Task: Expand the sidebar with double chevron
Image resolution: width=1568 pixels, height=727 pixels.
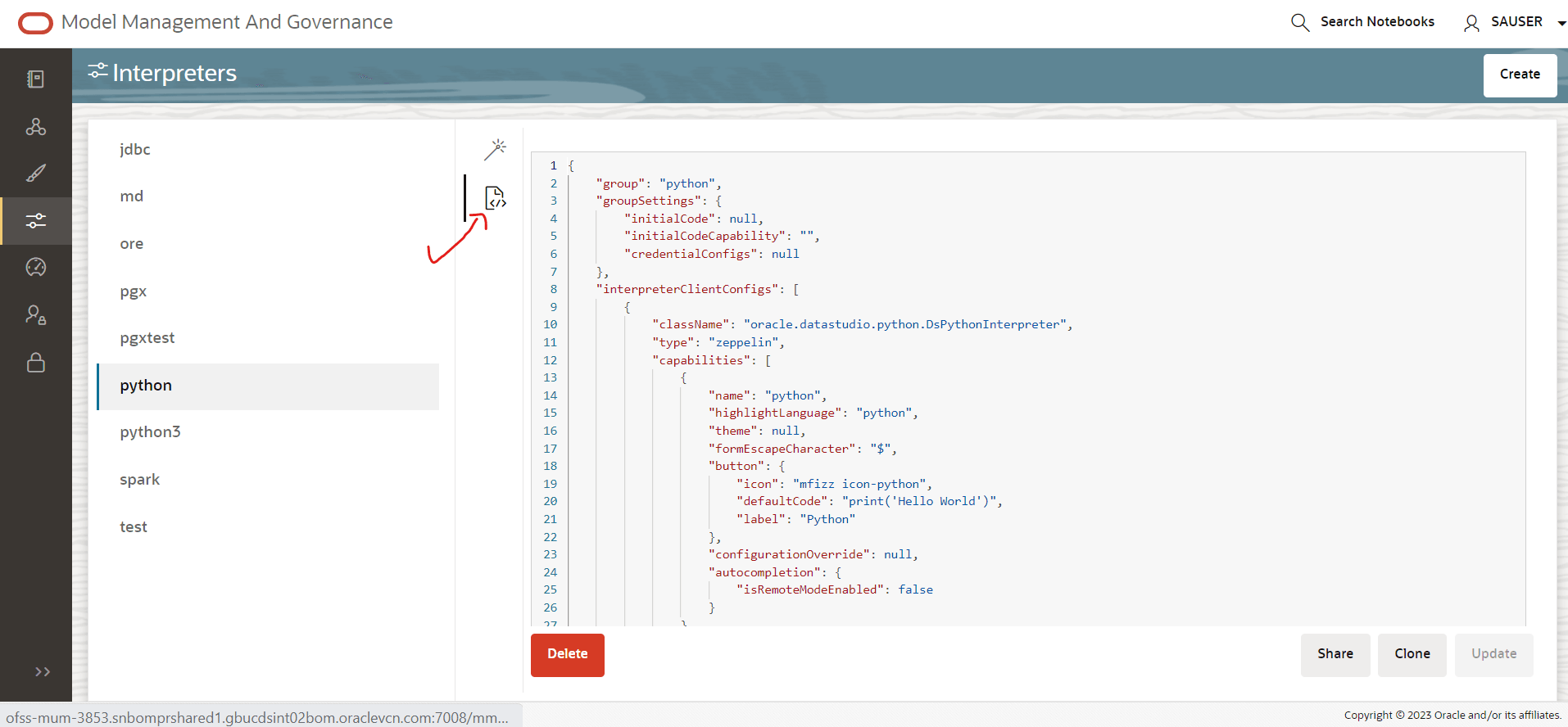Action: coord(43,671)
